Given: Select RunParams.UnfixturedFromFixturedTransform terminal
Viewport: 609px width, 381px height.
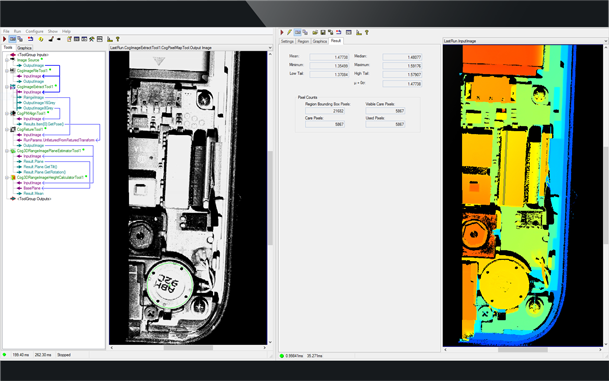Looking at the screenshot, I should coord(59,140).
